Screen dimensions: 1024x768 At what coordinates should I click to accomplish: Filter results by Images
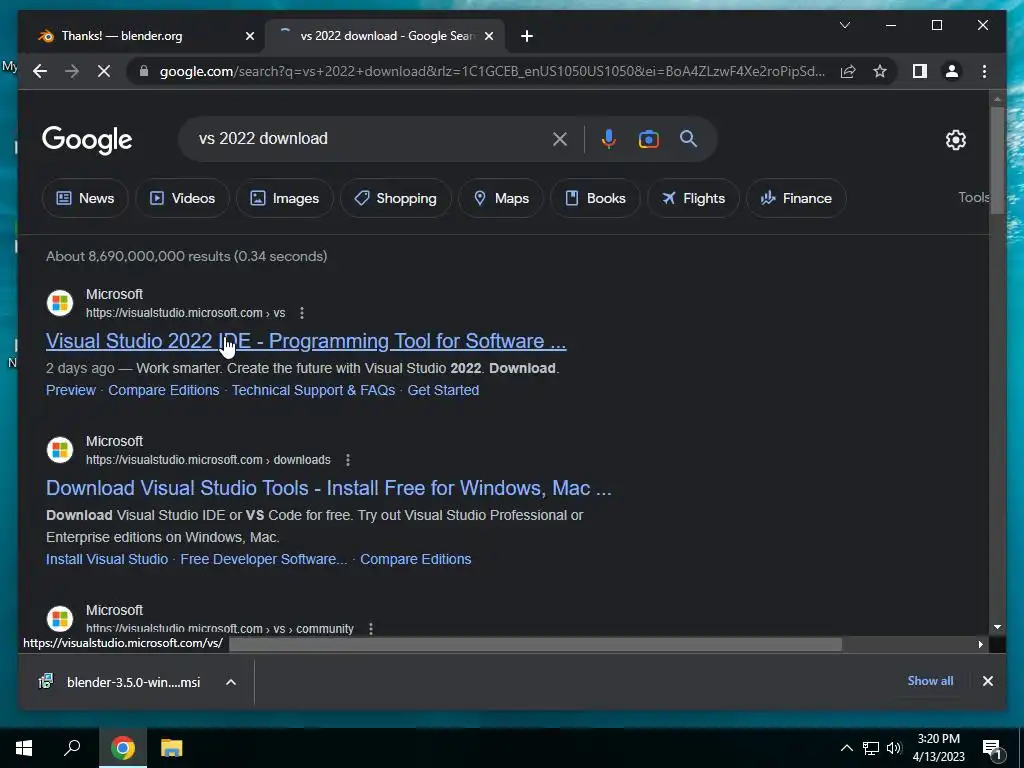285,198
